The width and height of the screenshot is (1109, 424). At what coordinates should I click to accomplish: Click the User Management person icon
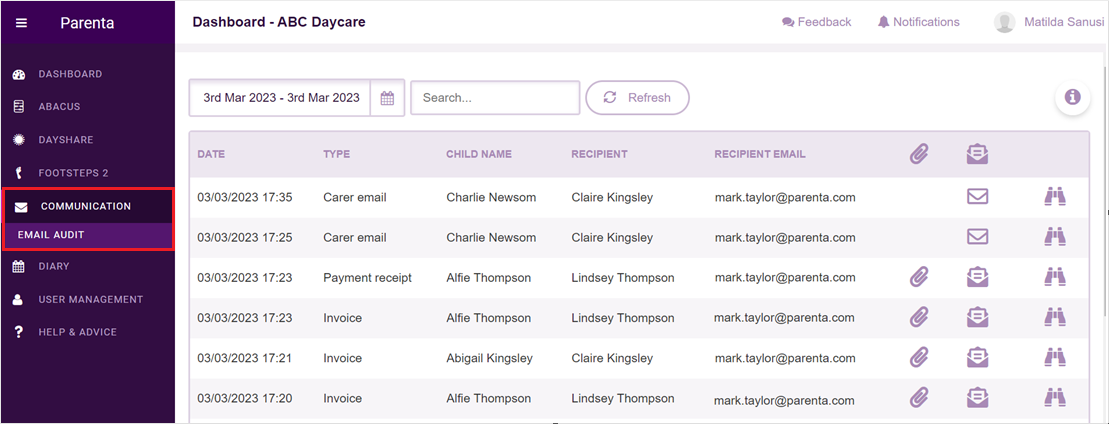(19, 299)
